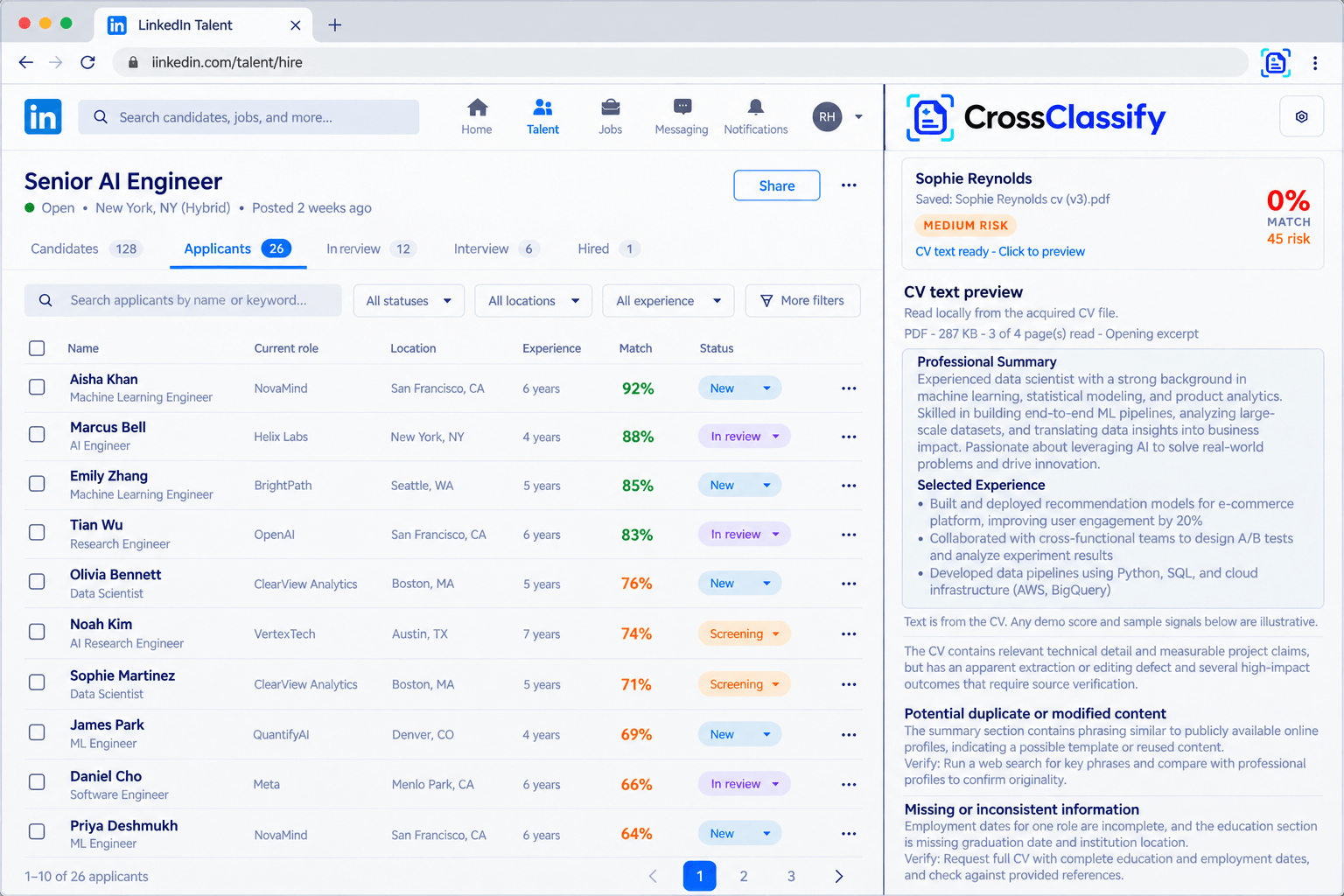Go to page 3 of applicants
The width and height of the screenshot is (1344, 896).
point(791,876)
